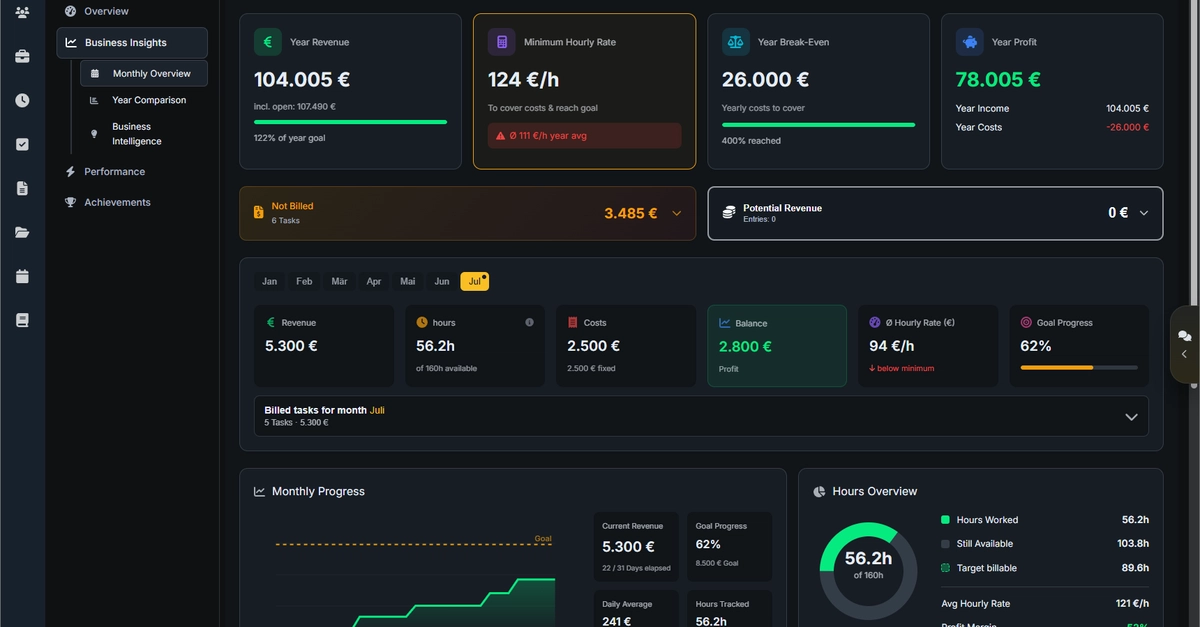The width and height of the screenshot is (1200, 627).
Task: Select the Mär month tab
Action: click(339, 281)
